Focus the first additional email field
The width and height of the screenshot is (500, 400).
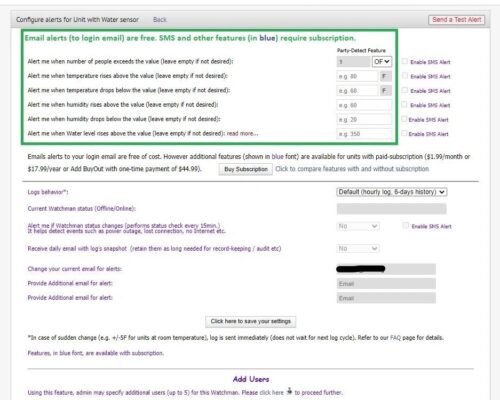[x=386, y=284]
